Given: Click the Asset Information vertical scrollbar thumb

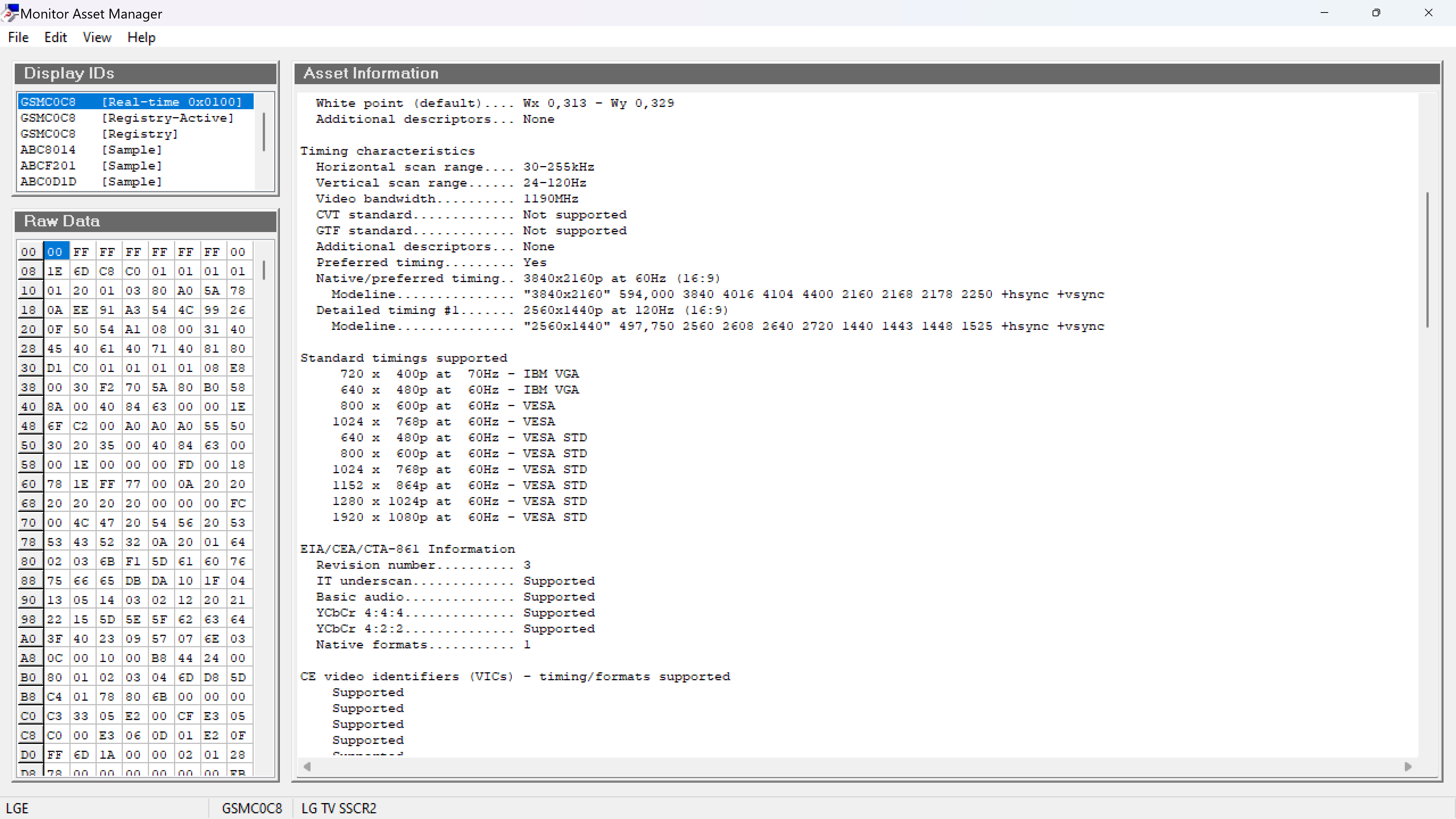Looking at the screenshot, I should point(1427,260).
